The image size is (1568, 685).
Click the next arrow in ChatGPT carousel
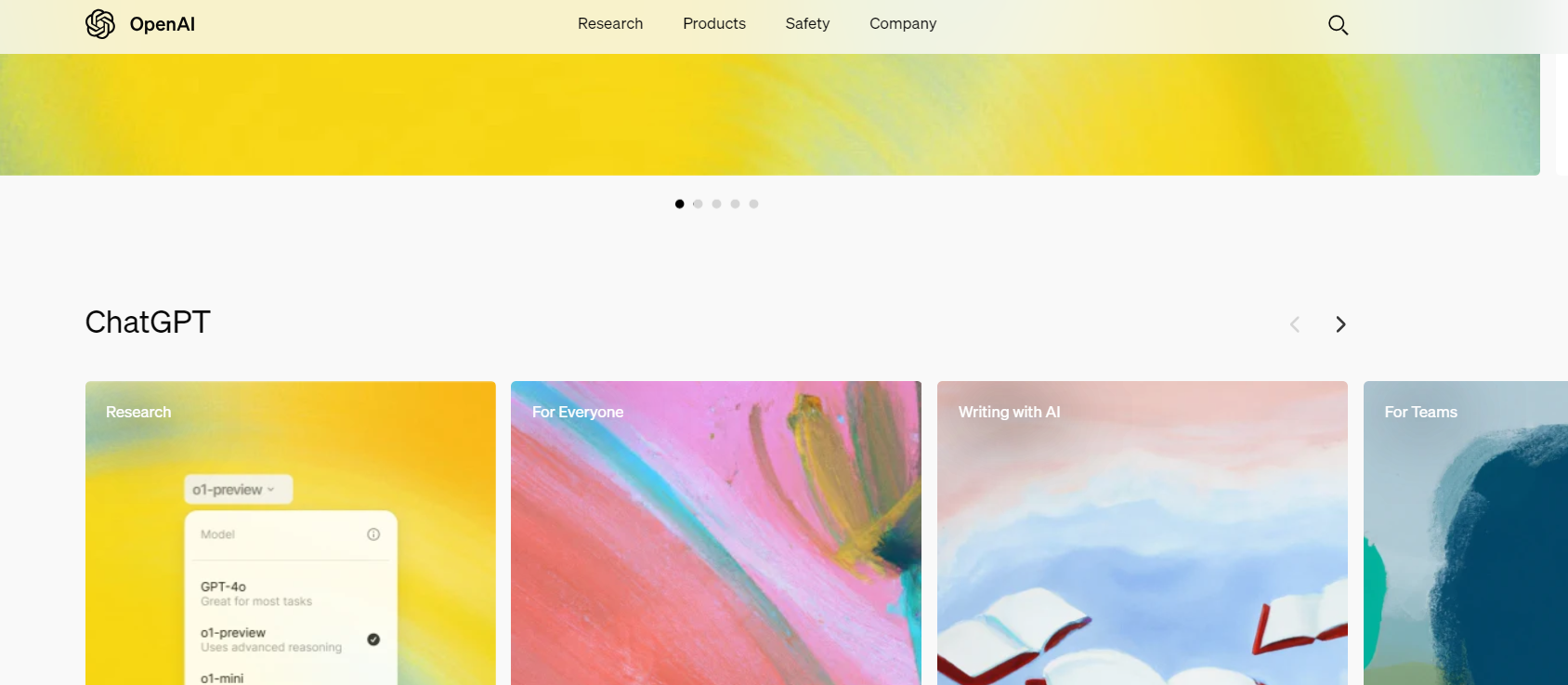coord(1340,324)
